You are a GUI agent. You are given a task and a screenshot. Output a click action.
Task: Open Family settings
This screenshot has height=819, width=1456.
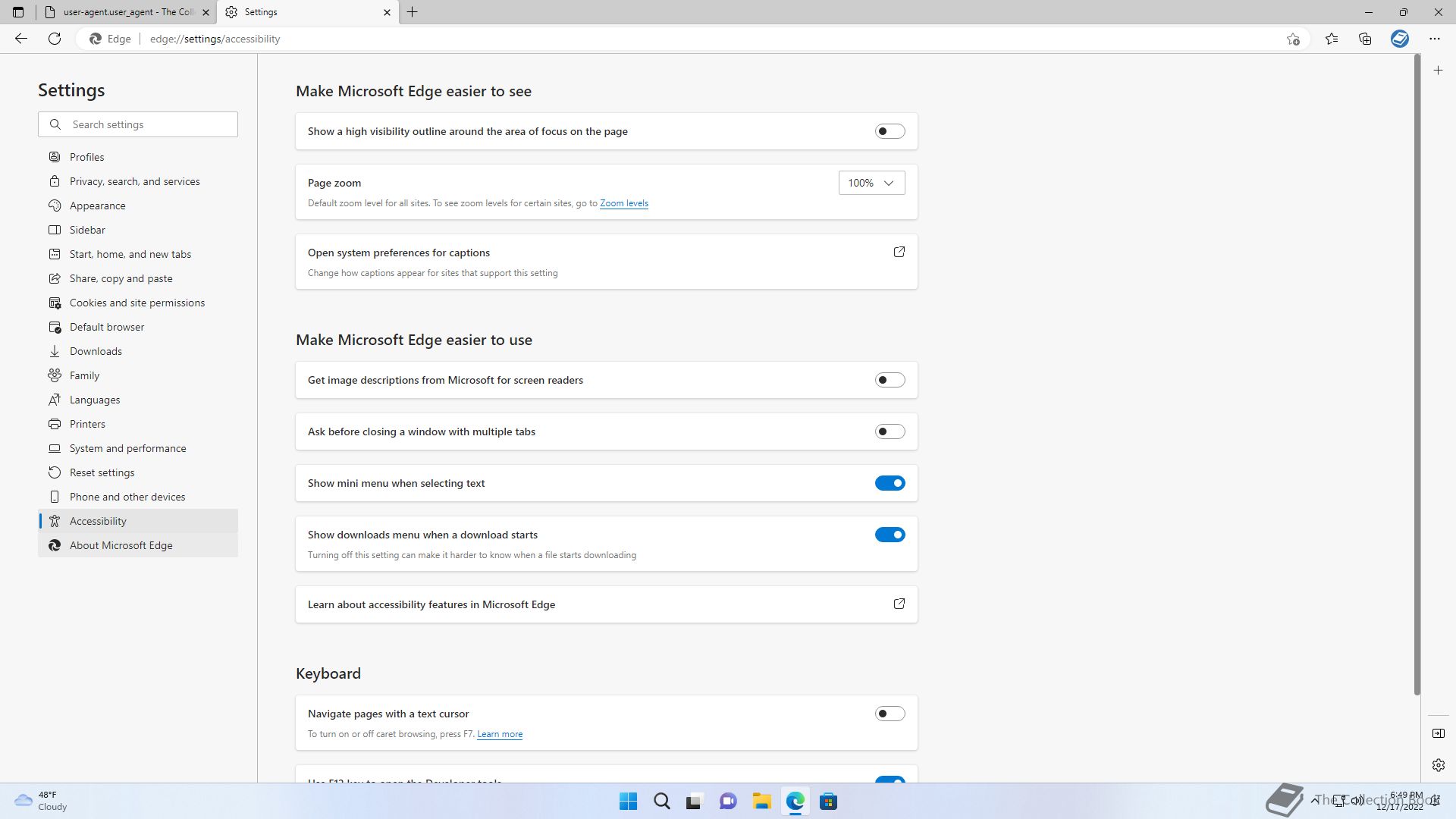click(x=138, y=375)
